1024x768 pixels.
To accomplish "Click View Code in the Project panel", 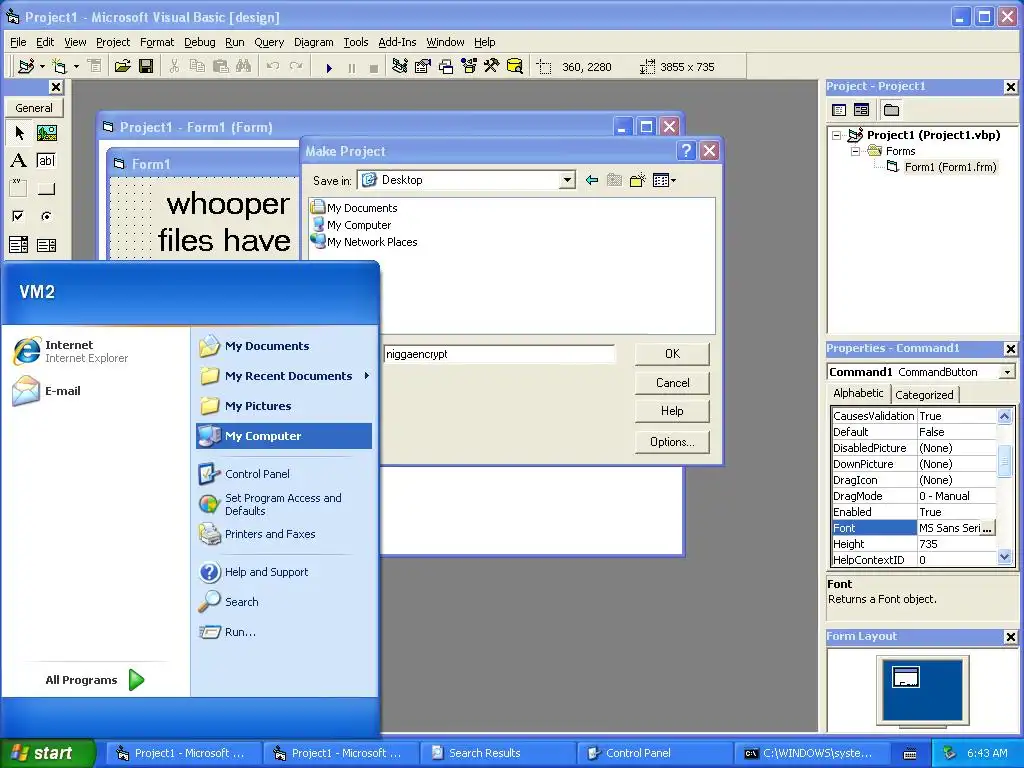I will click(839, 110).
